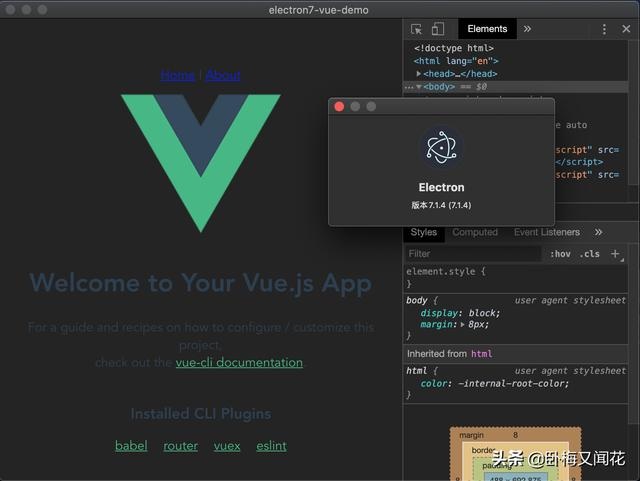The width and height of the screenshot is (640, 481).
Task: Select the Elements tab
Action: point(487,29)
